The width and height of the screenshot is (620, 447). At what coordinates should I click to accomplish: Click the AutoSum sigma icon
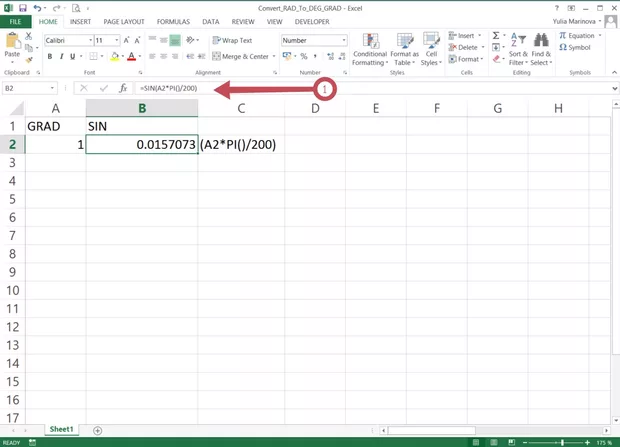click(x=496, y=35)
